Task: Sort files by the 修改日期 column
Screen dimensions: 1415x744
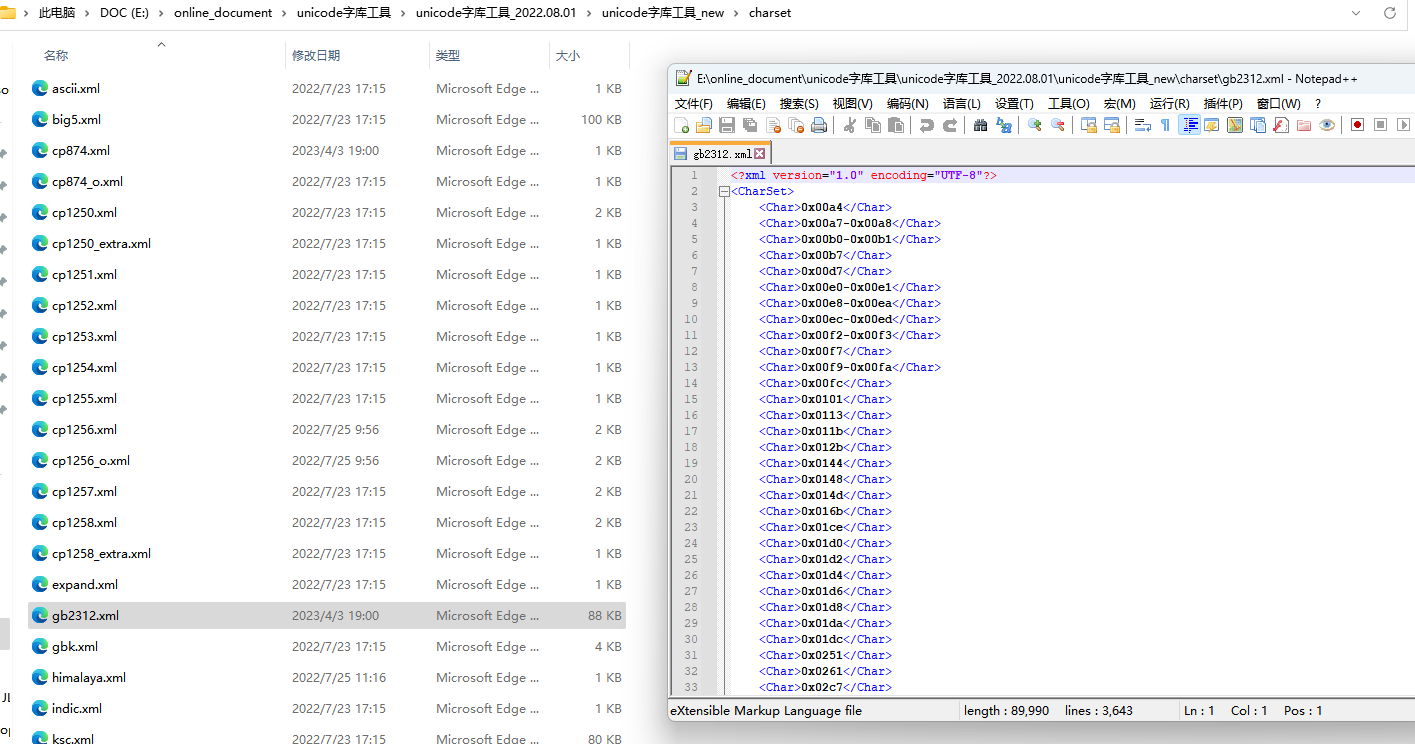Action: [316, 56]
